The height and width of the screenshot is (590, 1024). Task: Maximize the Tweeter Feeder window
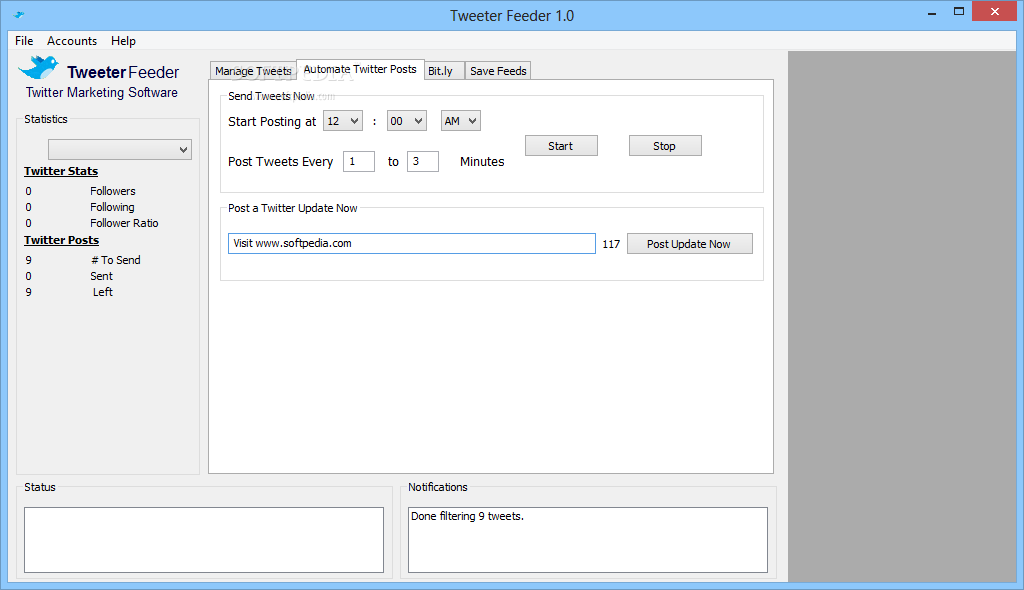pyautogui.click(x=959, y=11)
